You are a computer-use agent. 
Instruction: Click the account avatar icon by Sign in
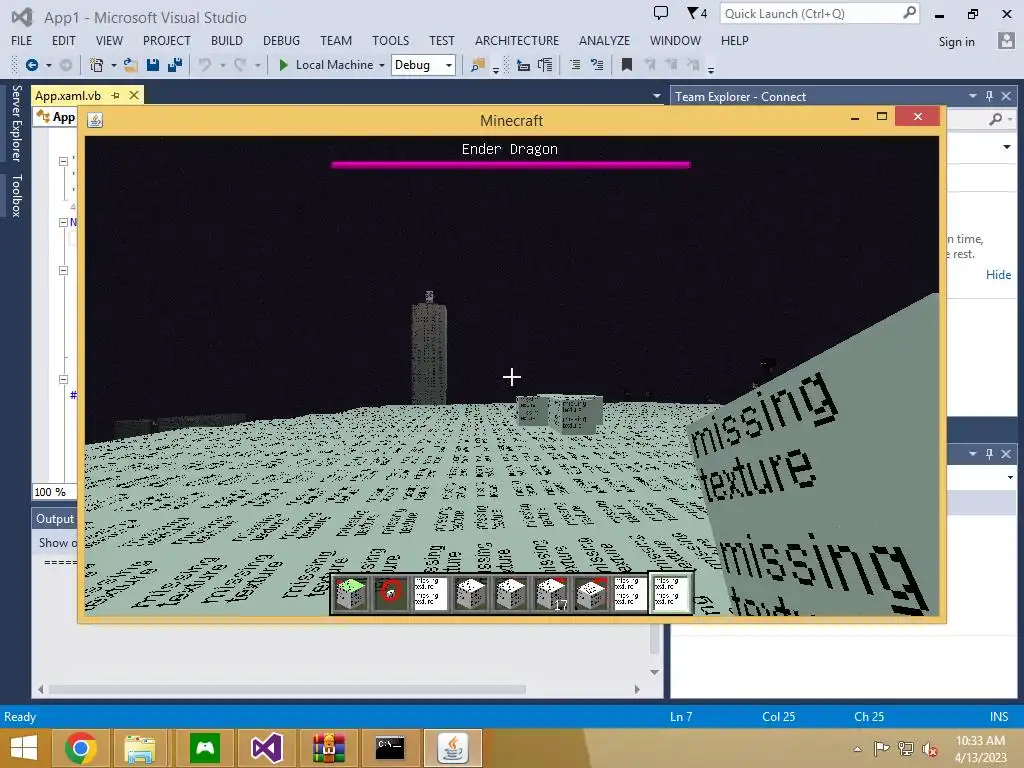coord(1006,40)
